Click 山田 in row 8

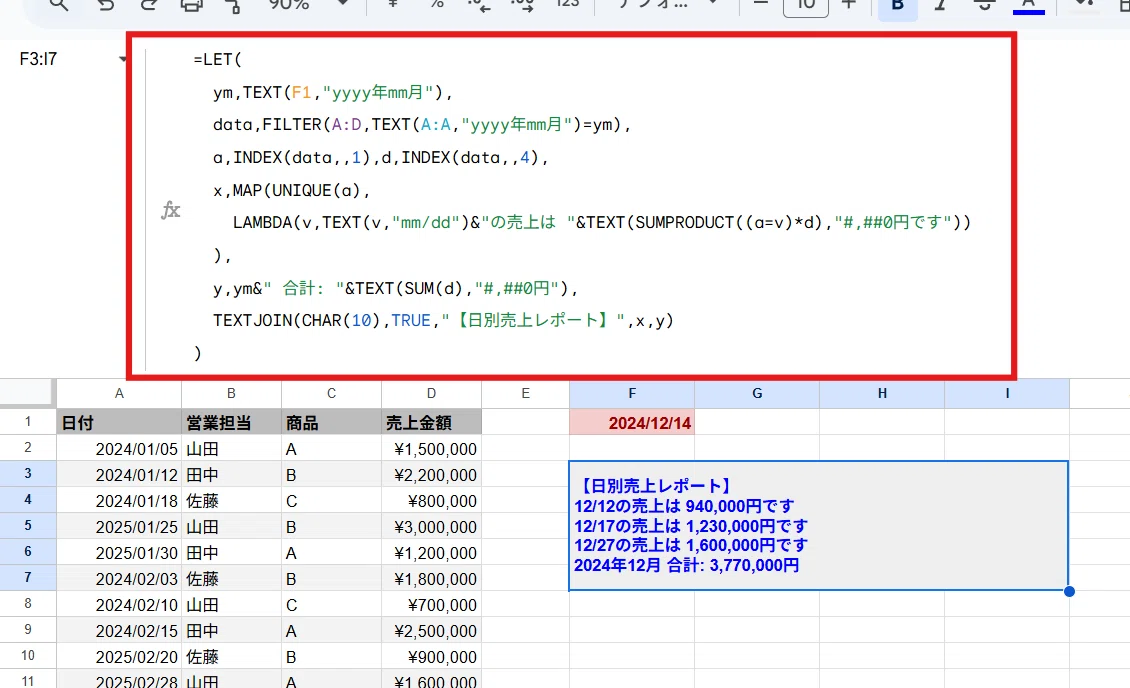(x=231, y=604)
